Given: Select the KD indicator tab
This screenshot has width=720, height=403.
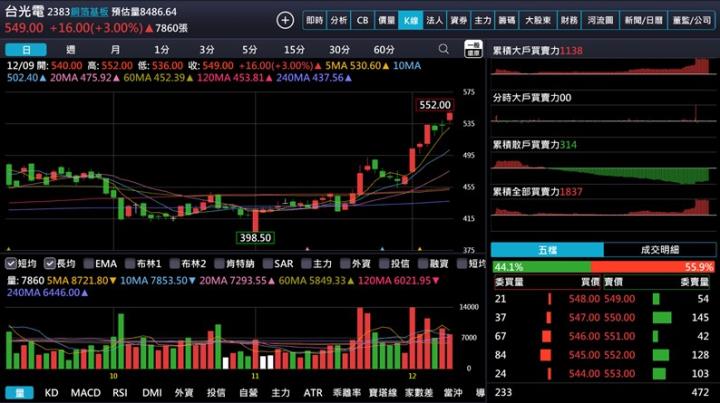Looking at the screenshot, I should pos(51,393).
